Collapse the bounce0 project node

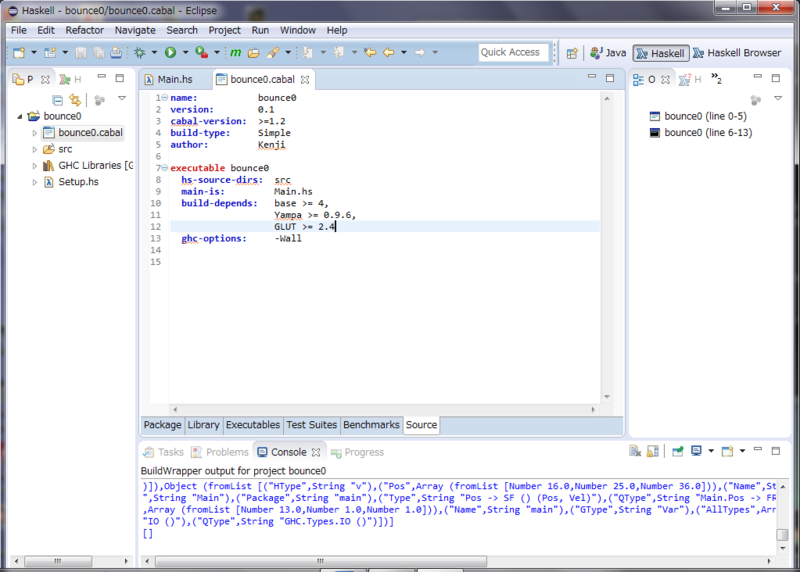pos(20,116)
